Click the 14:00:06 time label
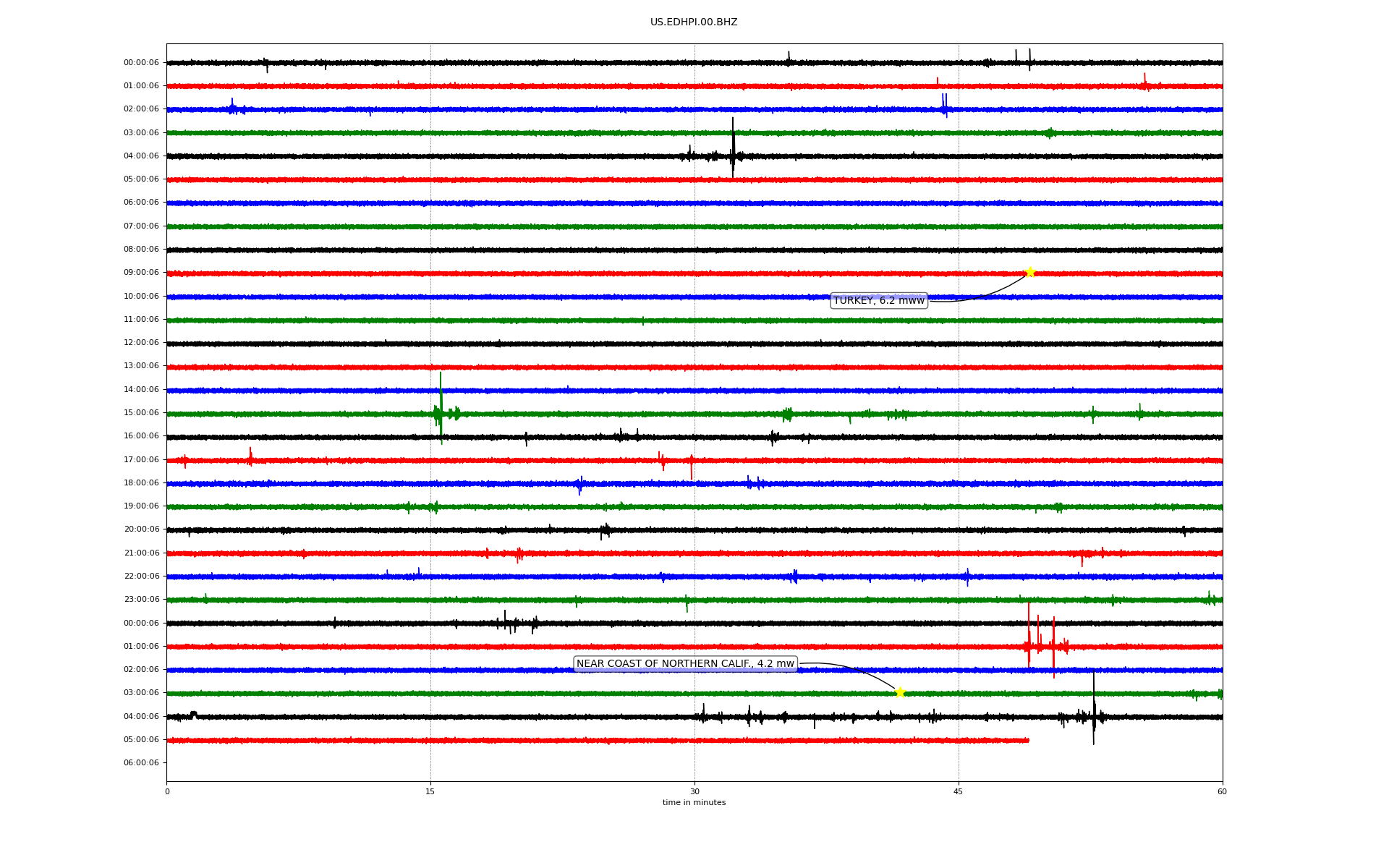Screen dimensions: 1389x868 141,390
